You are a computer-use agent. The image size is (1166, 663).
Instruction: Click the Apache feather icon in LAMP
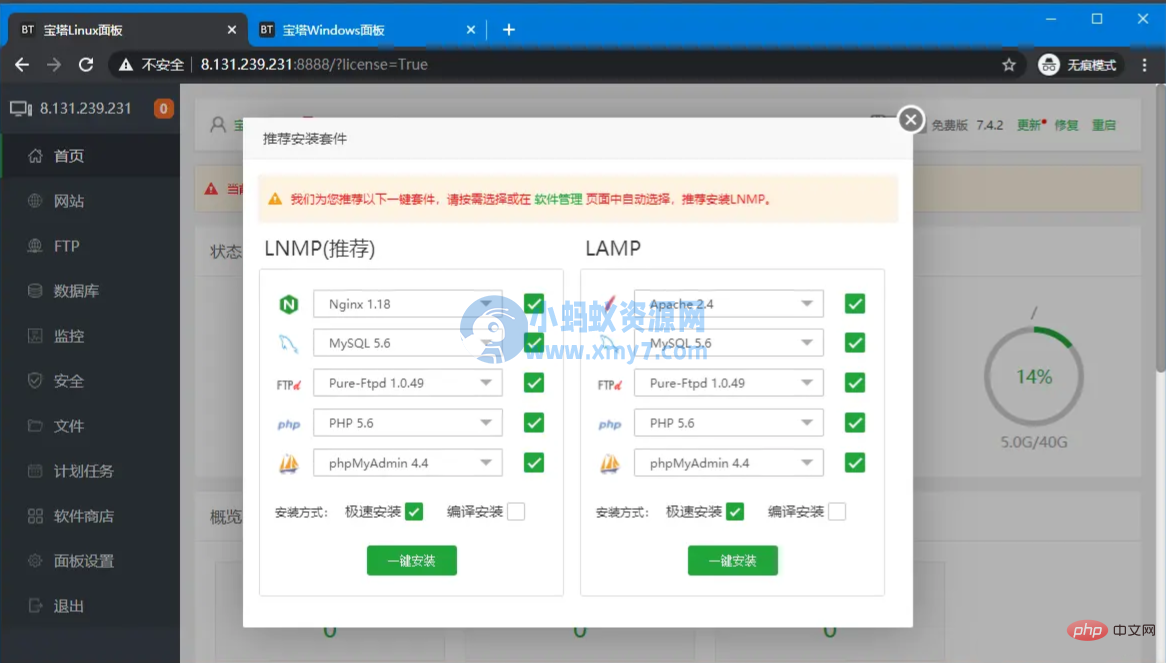[610, 304]
